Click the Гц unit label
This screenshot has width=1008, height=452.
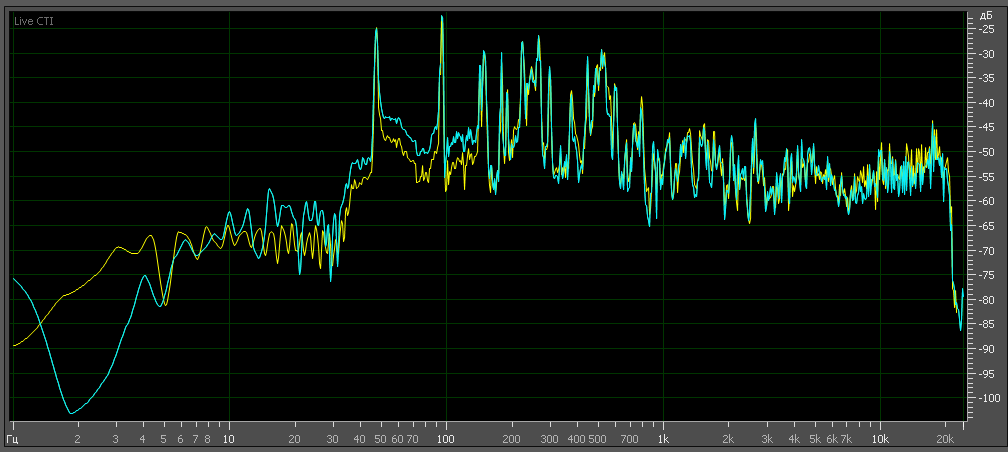14,438
